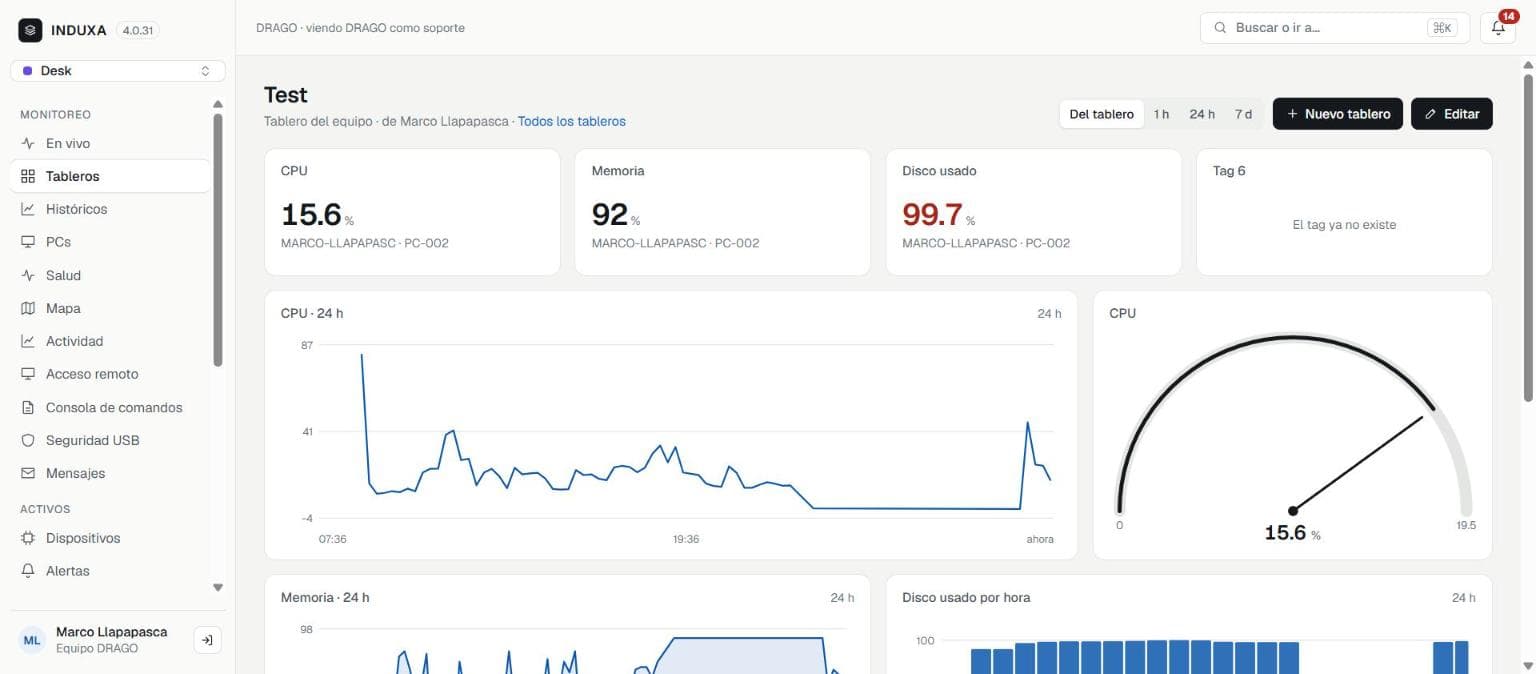Click the Actividad graph icon
1536x674 pixels.
(28, 341)
